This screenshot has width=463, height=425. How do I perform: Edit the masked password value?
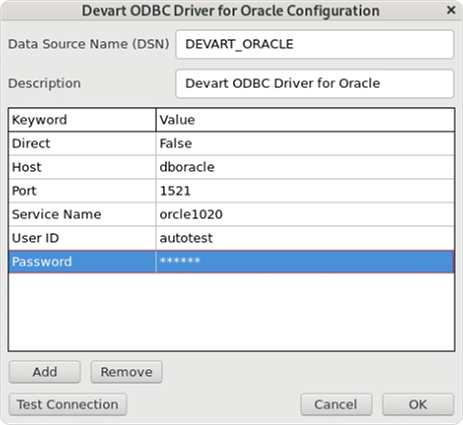(305, 262)
